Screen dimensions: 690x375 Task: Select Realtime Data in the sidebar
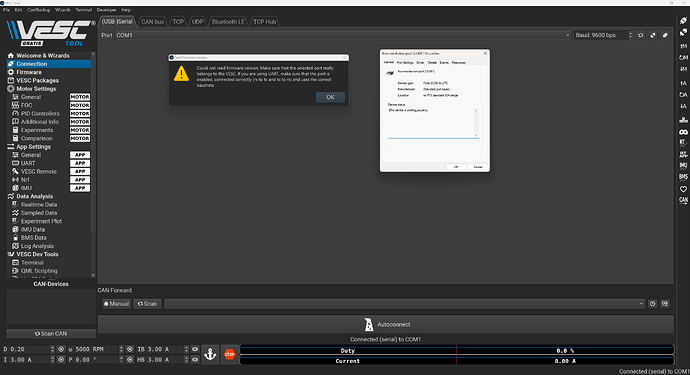tap(39, 205)
